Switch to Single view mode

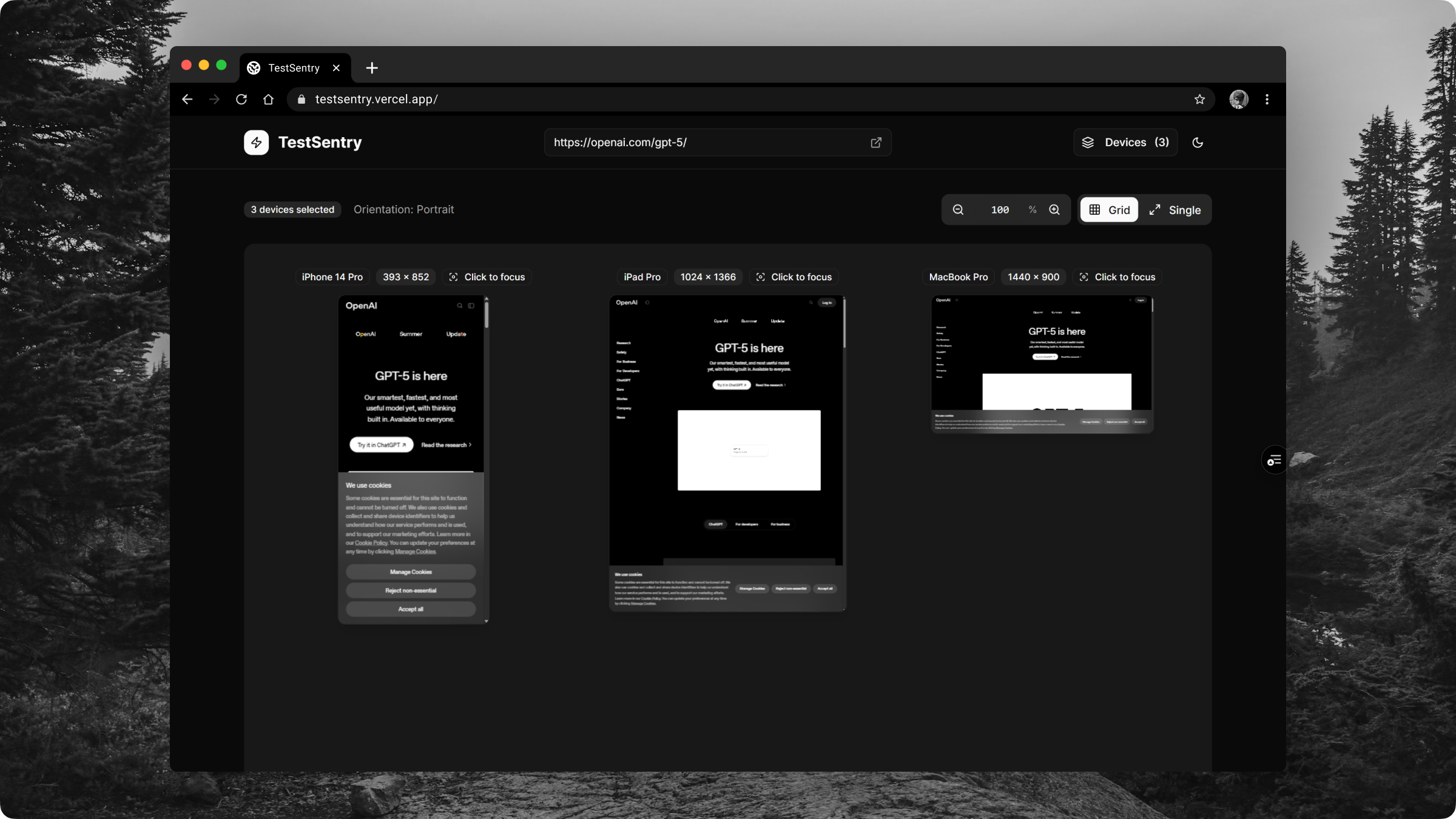(1175, 210)
